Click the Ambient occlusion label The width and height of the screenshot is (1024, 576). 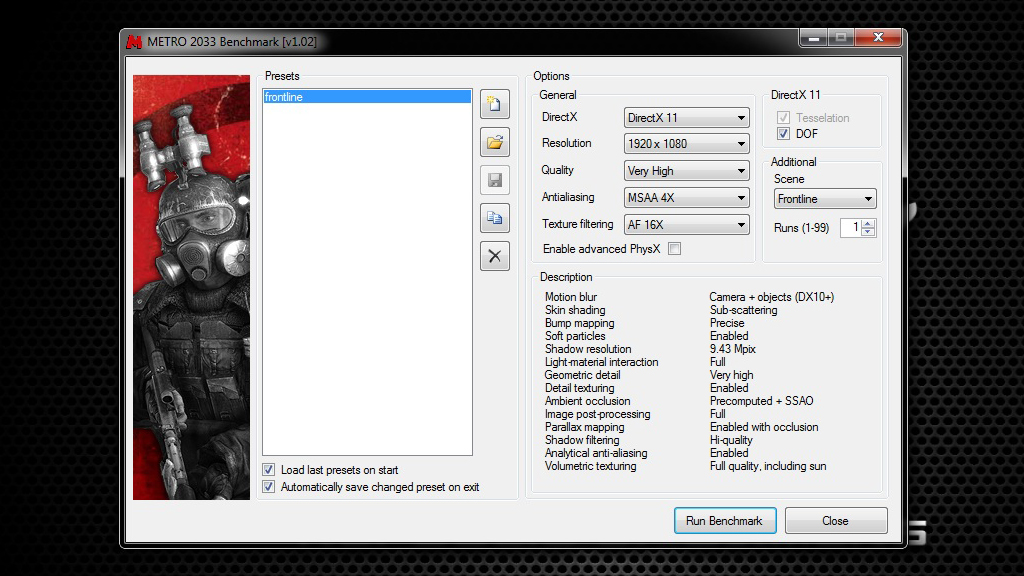588,401
